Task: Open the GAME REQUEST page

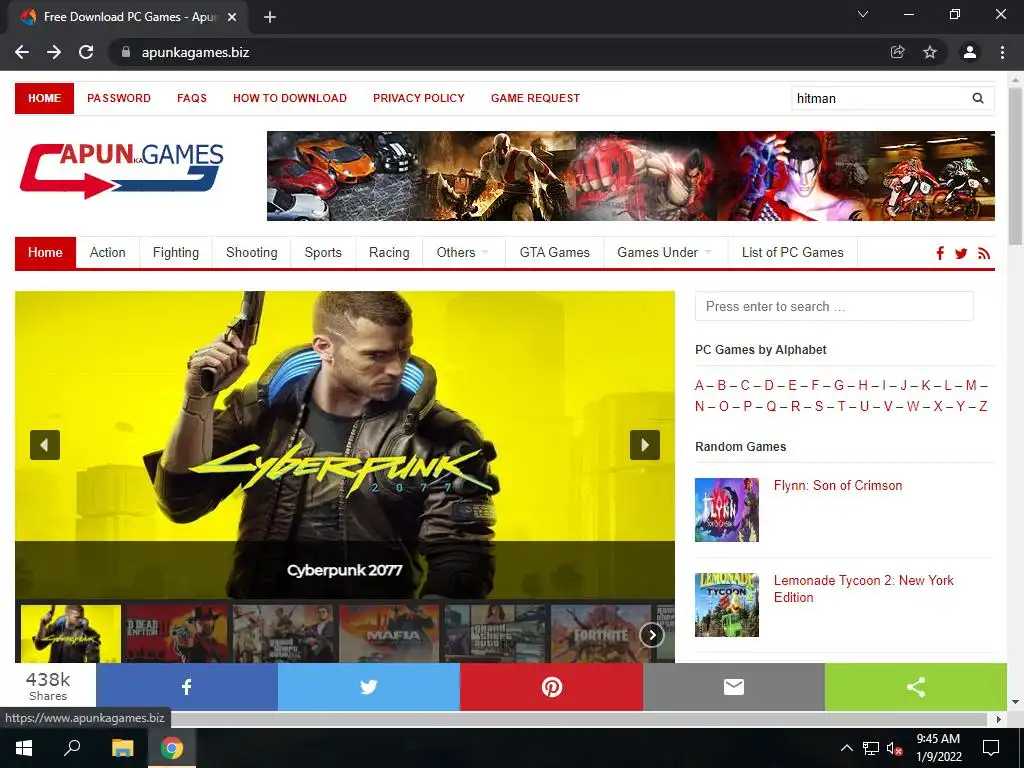Action: point(536,98)
